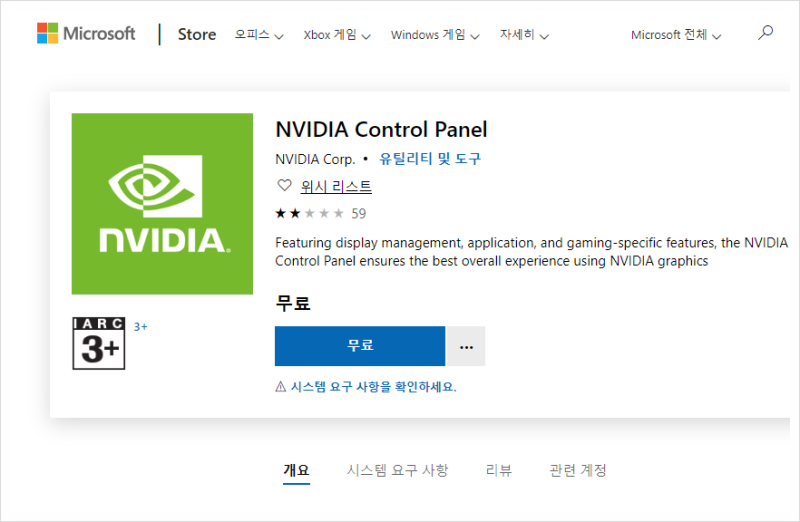Click the app description text
Image resolution: width=800 pixels, height=522 pixels.
(x=531, y=252)
